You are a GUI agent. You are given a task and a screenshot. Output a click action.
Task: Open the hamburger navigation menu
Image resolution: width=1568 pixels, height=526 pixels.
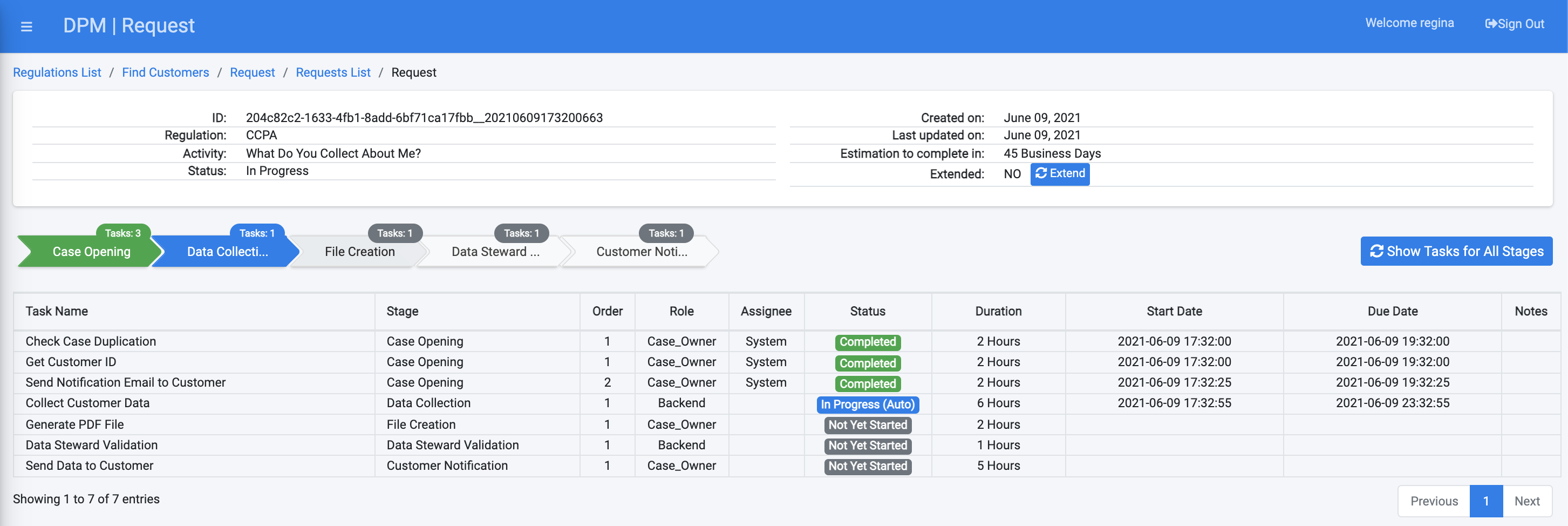pyautogui.click(x=26, y=26)
